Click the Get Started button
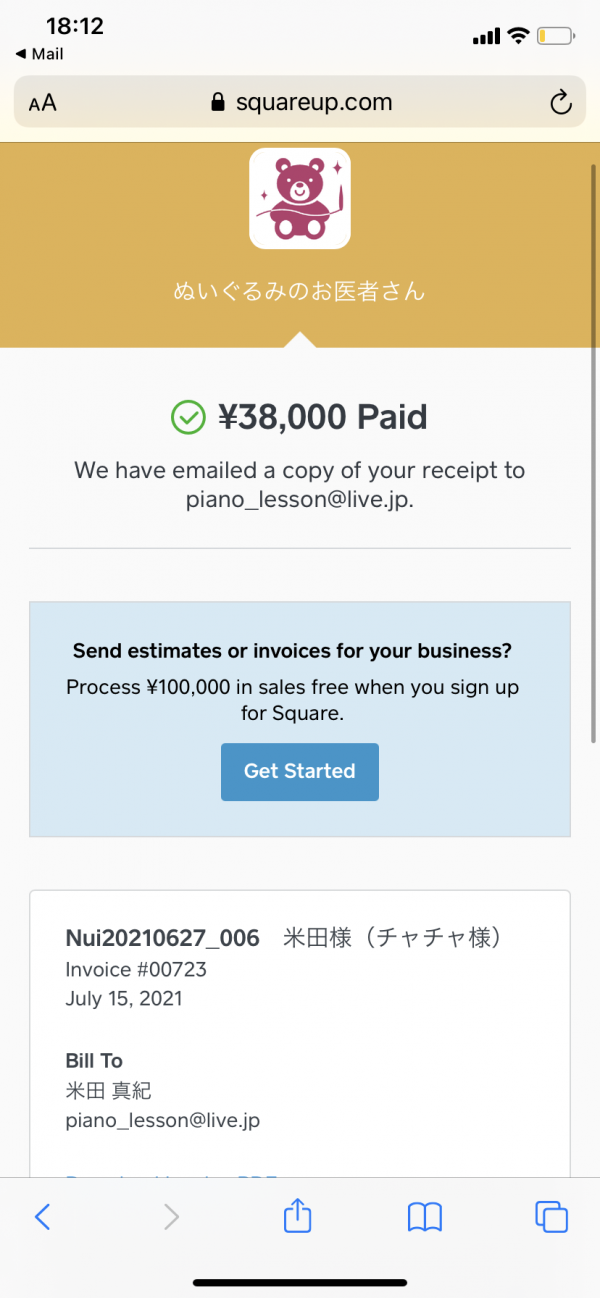Screen dimensions: 600x1298 300,771
